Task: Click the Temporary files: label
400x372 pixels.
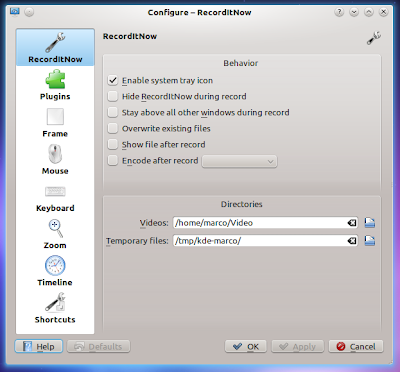Action: coord(137,241)
